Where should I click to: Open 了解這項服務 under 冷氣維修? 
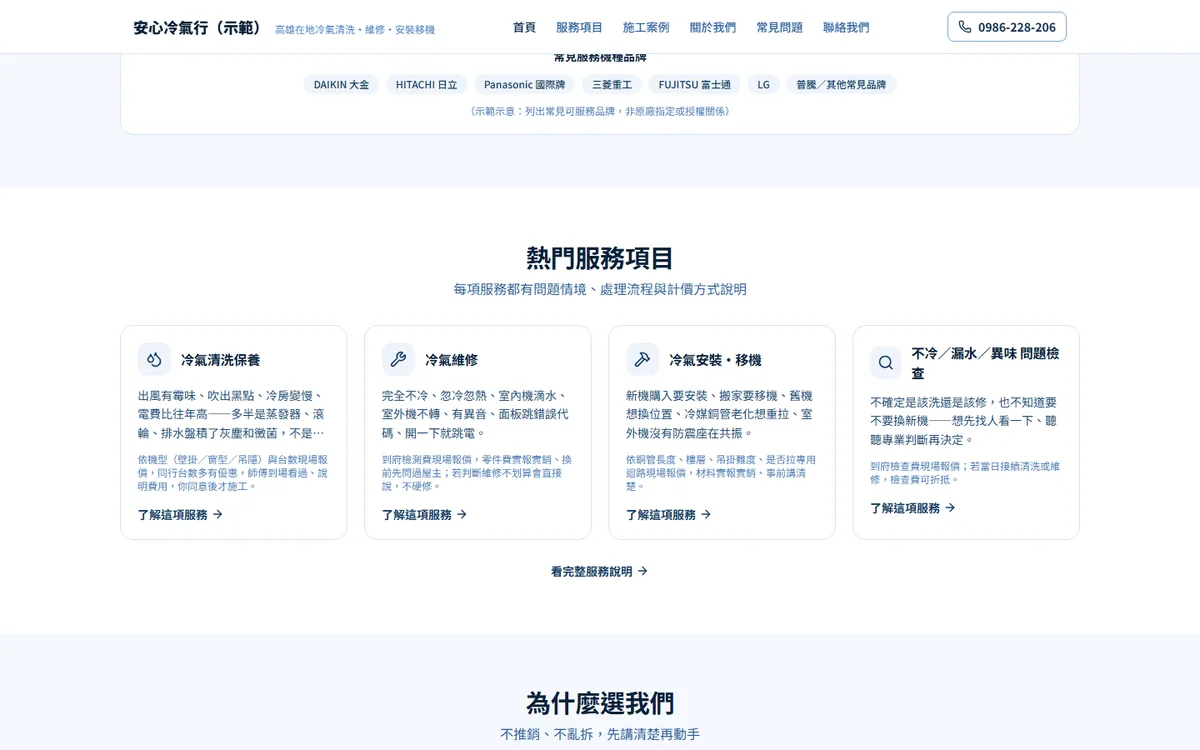click(425, 514)
